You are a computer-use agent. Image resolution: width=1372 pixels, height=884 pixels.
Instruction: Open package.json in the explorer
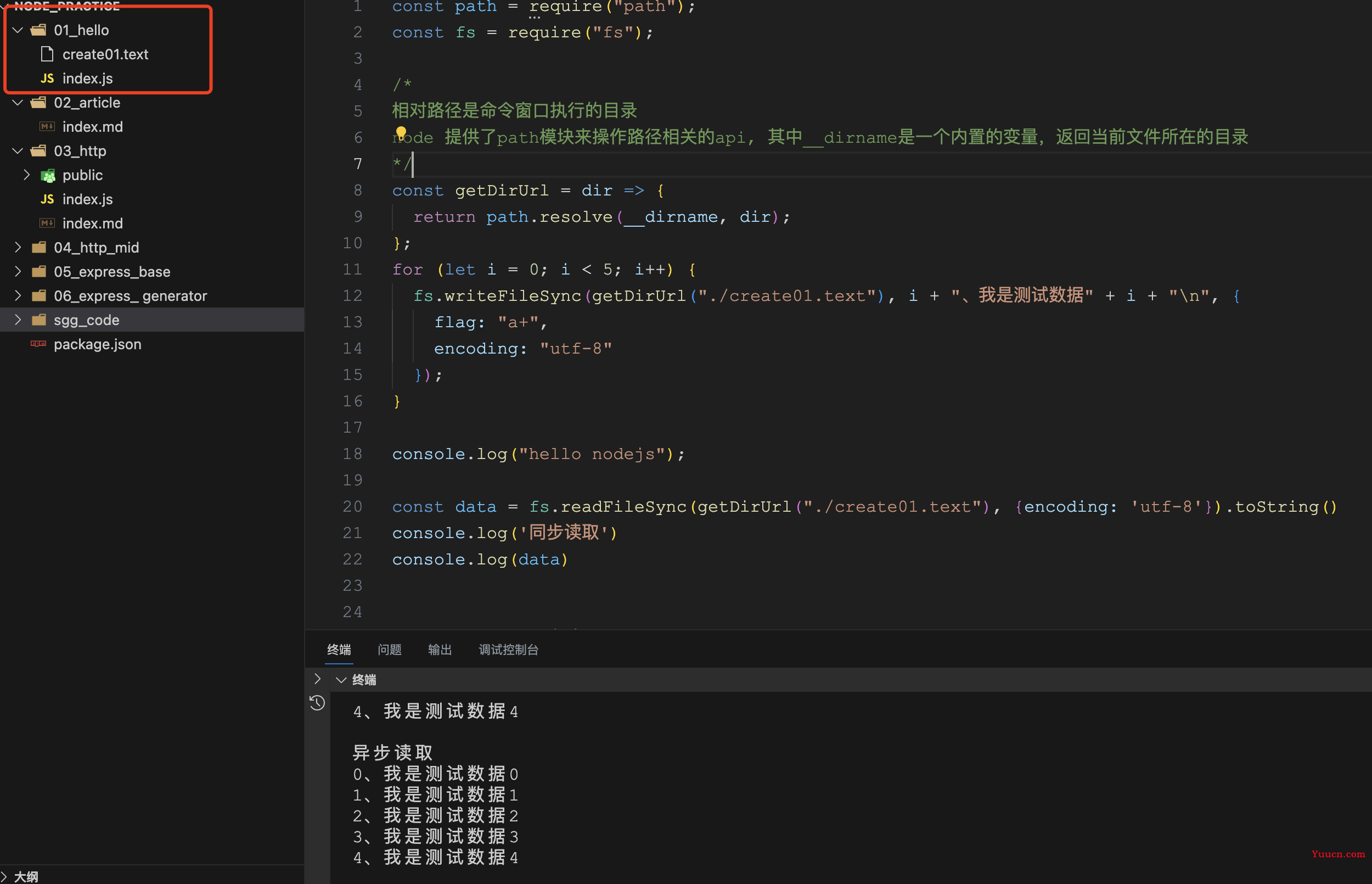[x=98, y=344]
